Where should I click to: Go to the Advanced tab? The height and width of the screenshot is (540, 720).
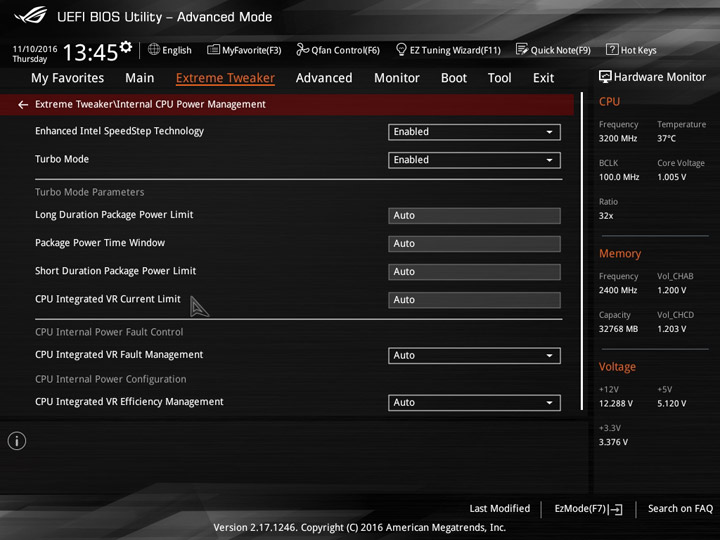(324, 78)
